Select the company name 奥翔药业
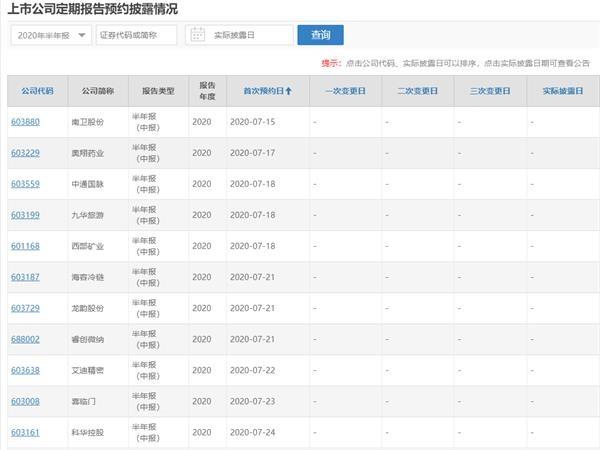 pyautogui.click(x=88, y=153)
